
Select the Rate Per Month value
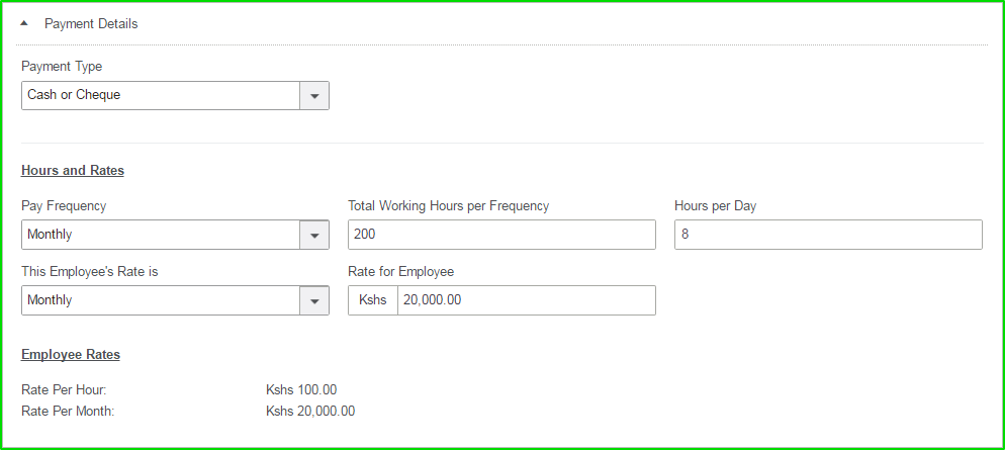click(310, 411)
